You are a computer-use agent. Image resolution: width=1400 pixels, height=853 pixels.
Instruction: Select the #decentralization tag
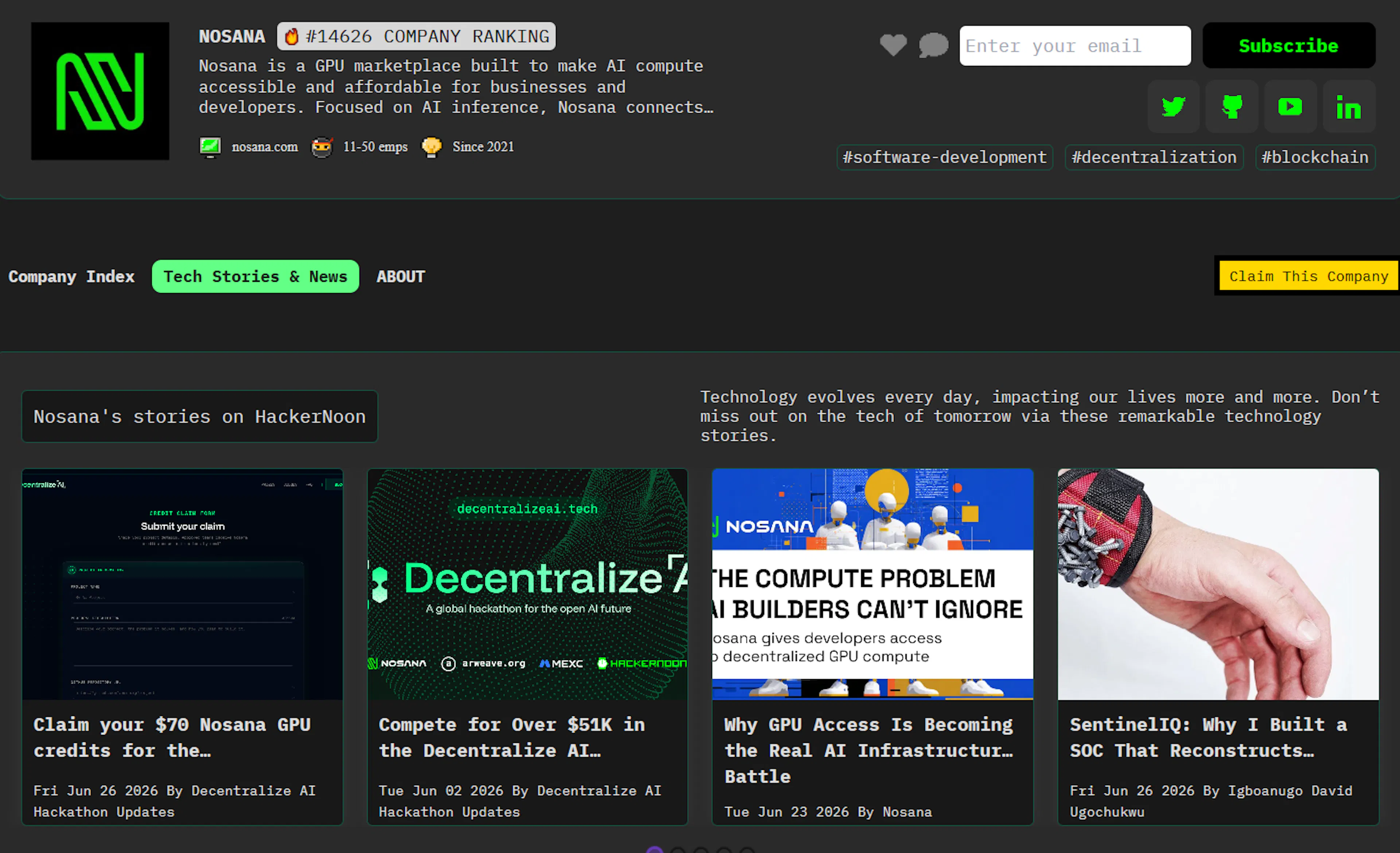point(1154,157)
